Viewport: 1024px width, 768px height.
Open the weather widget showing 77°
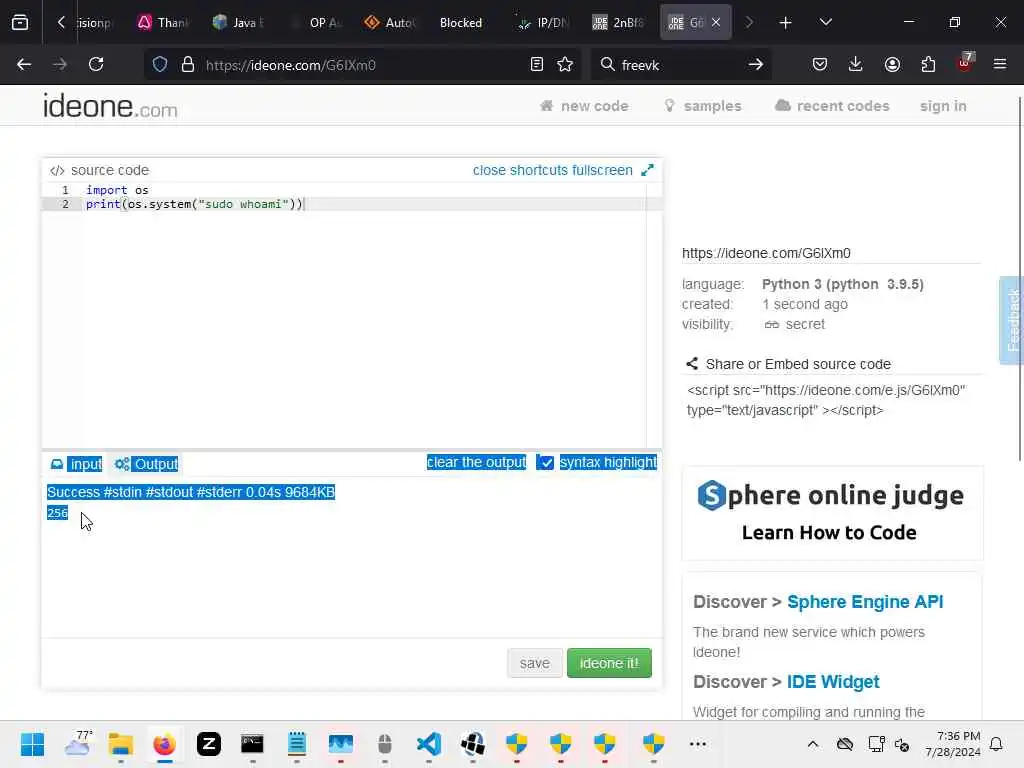point(78,744)
